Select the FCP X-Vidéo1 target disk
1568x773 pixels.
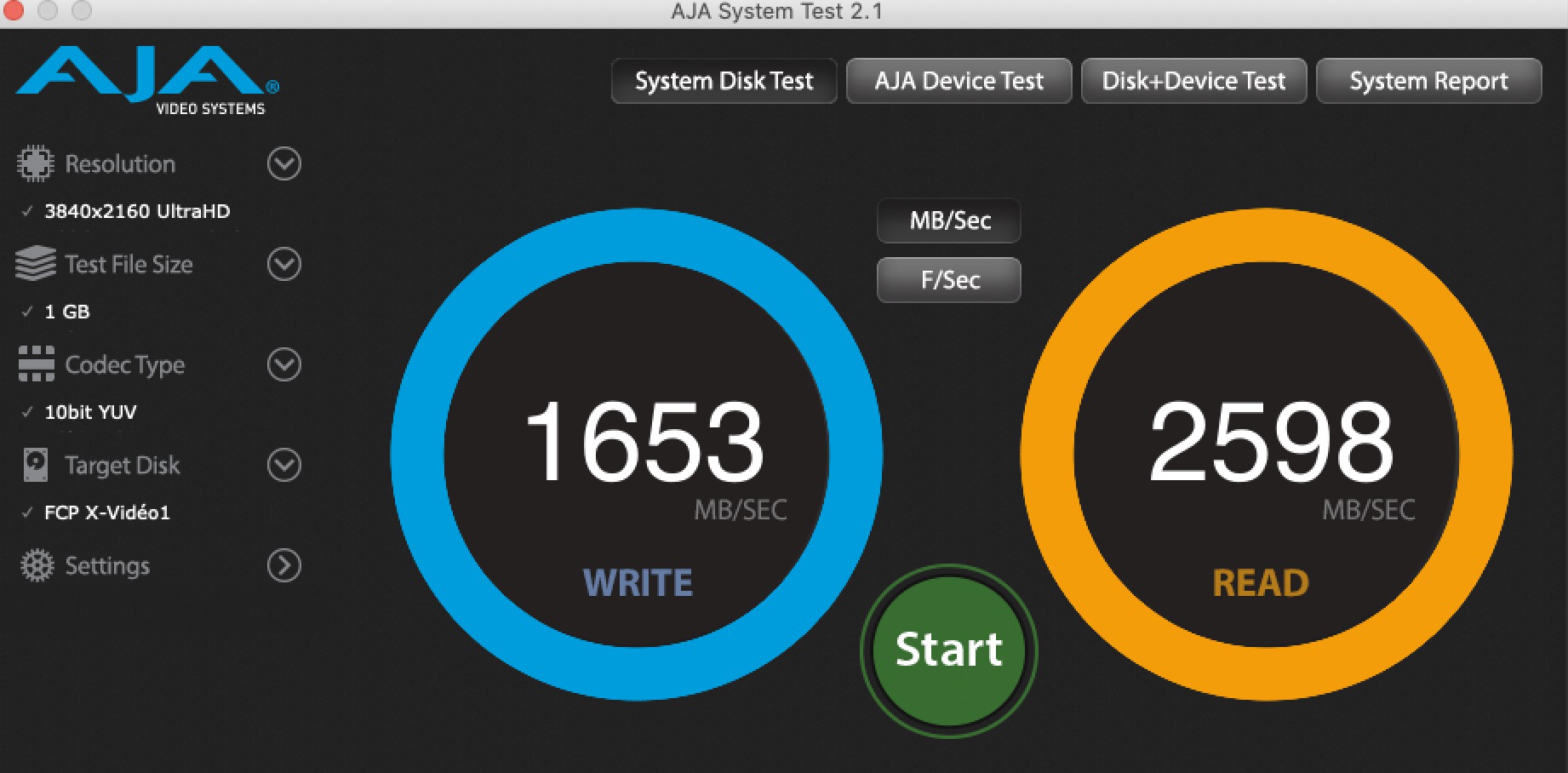(107, 512)
